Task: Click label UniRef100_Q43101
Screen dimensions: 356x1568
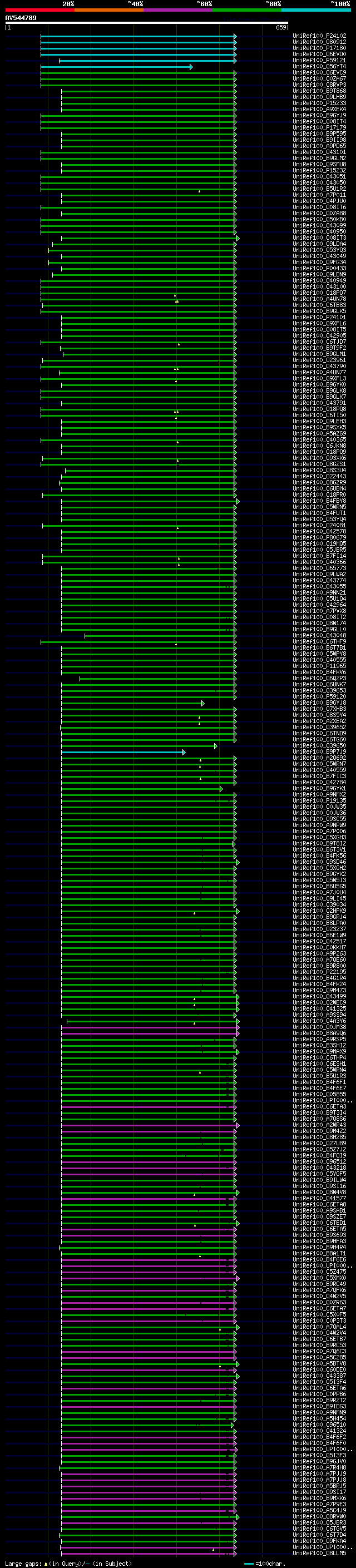Action: pyautogui.click(x=319, y=152)
